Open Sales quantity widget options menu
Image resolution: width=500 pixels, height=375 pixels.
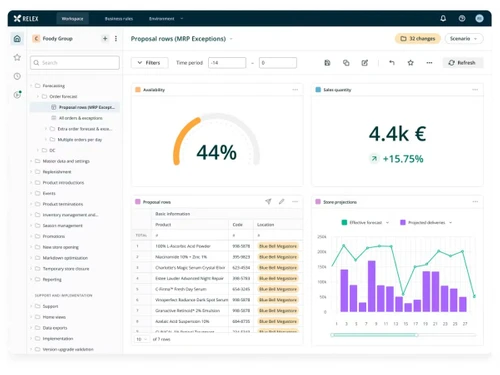(x=475, y=90)
